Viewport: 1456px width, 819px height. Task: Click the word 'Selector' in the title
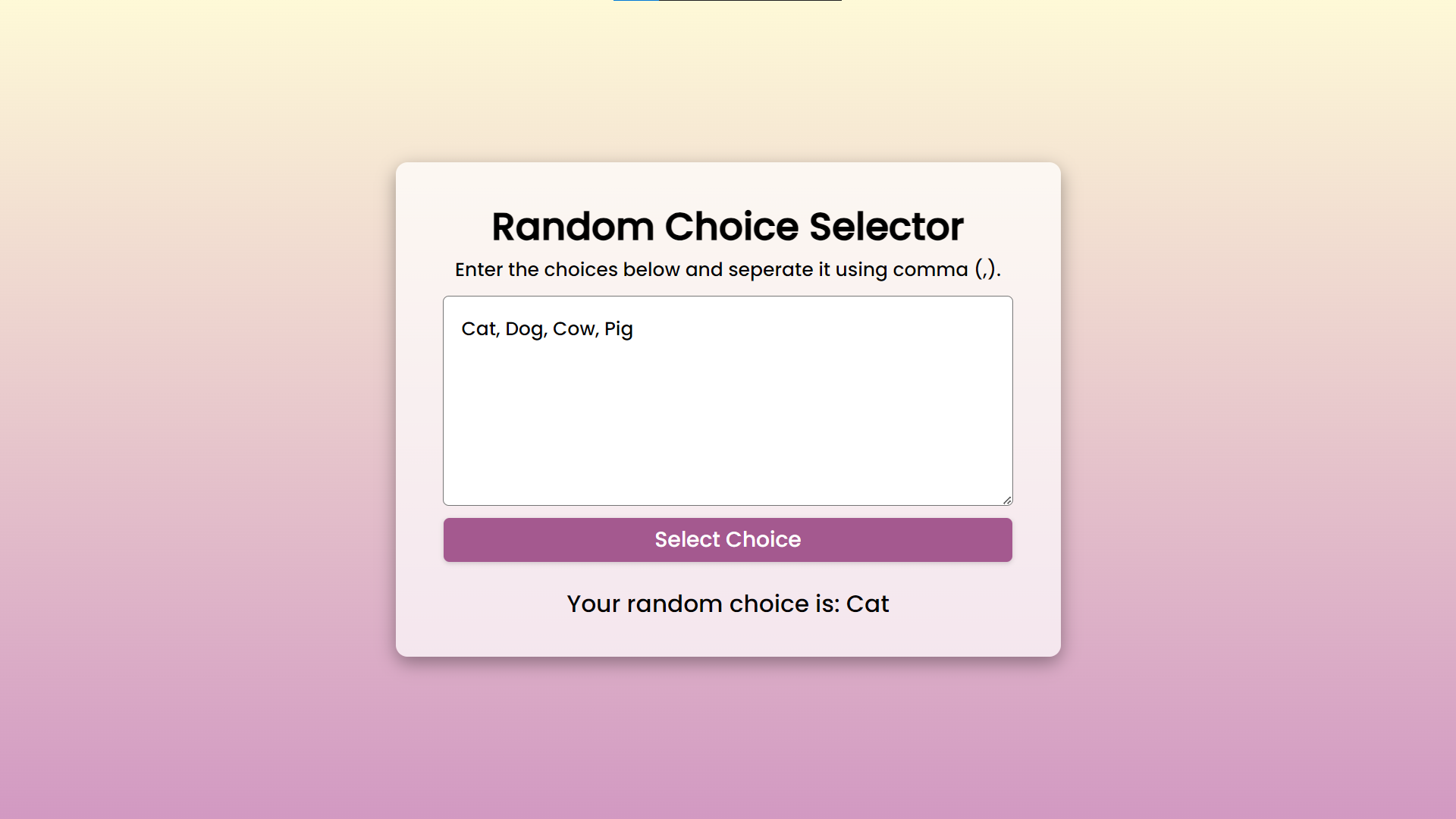886,227
